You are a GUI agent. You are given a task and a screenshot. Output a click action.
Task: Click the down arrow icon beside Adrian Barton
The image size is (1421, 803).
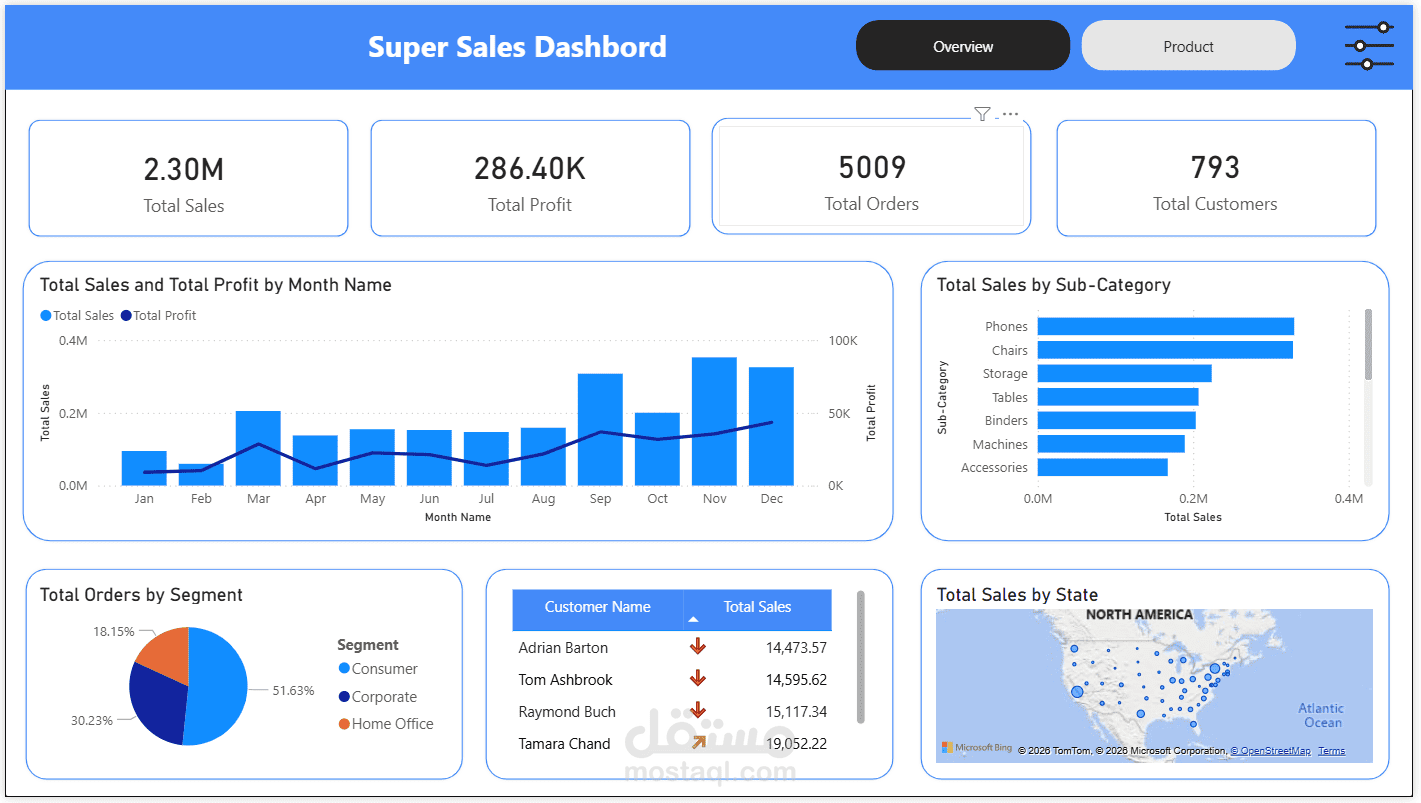click(698, 647)
